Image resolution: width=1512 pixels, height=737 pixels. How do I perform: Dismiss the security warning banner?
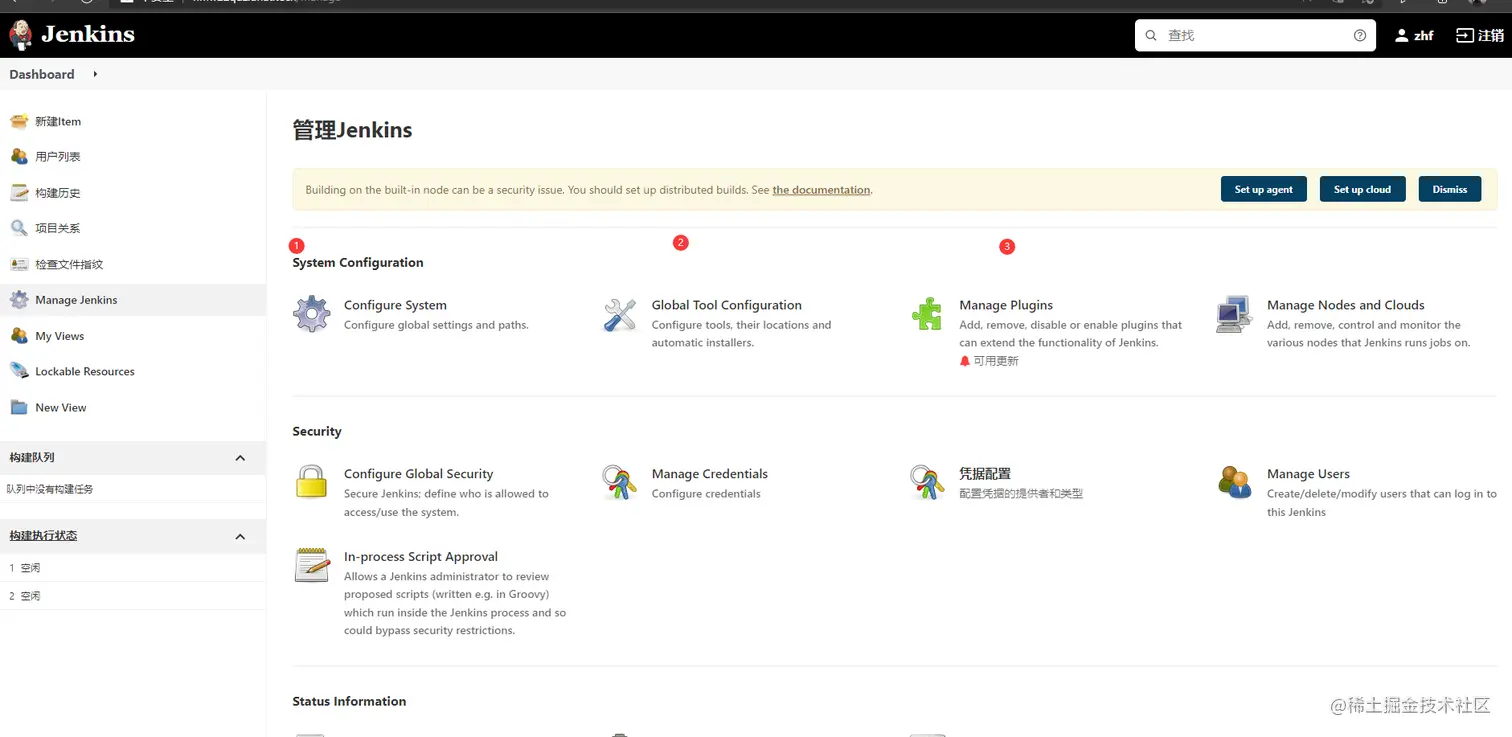1450,189
